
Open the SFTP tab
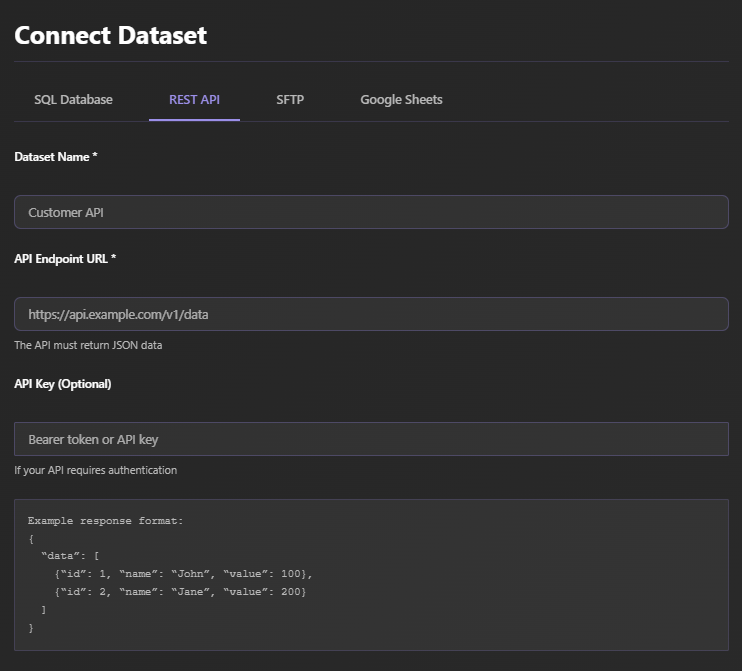[x=290, y=100]
